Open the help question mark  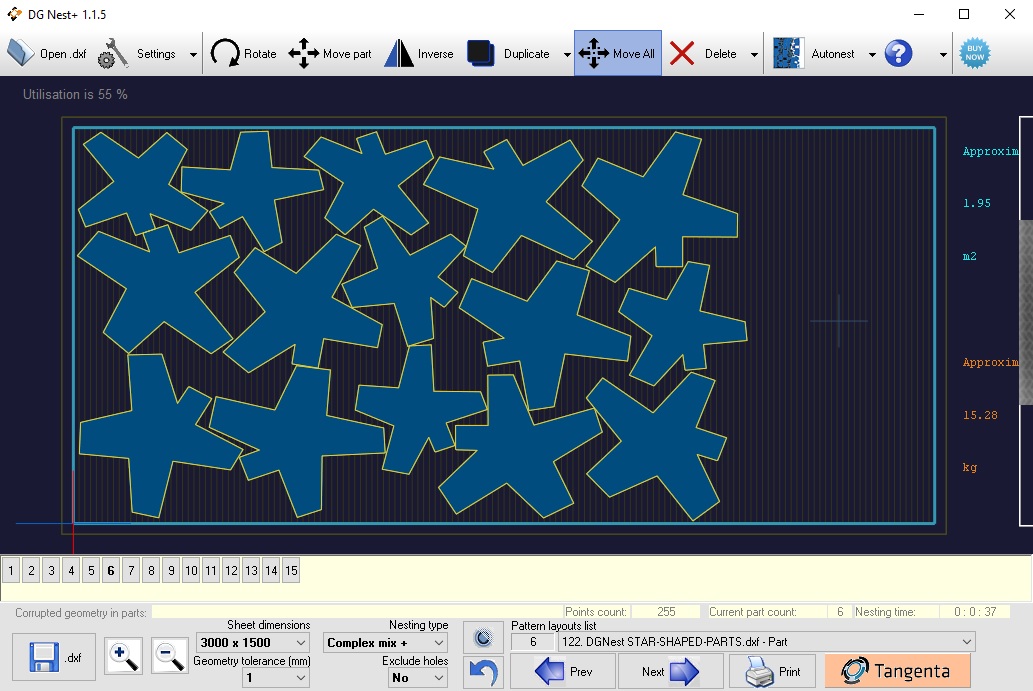(898, 53)
